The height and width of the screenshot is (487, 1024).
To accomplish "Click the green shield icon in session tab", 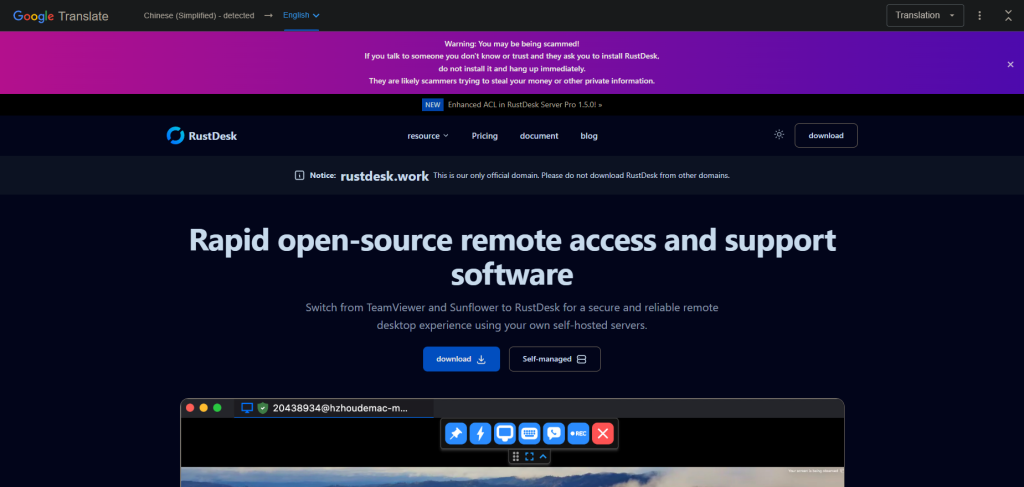I will pos(263,408).
